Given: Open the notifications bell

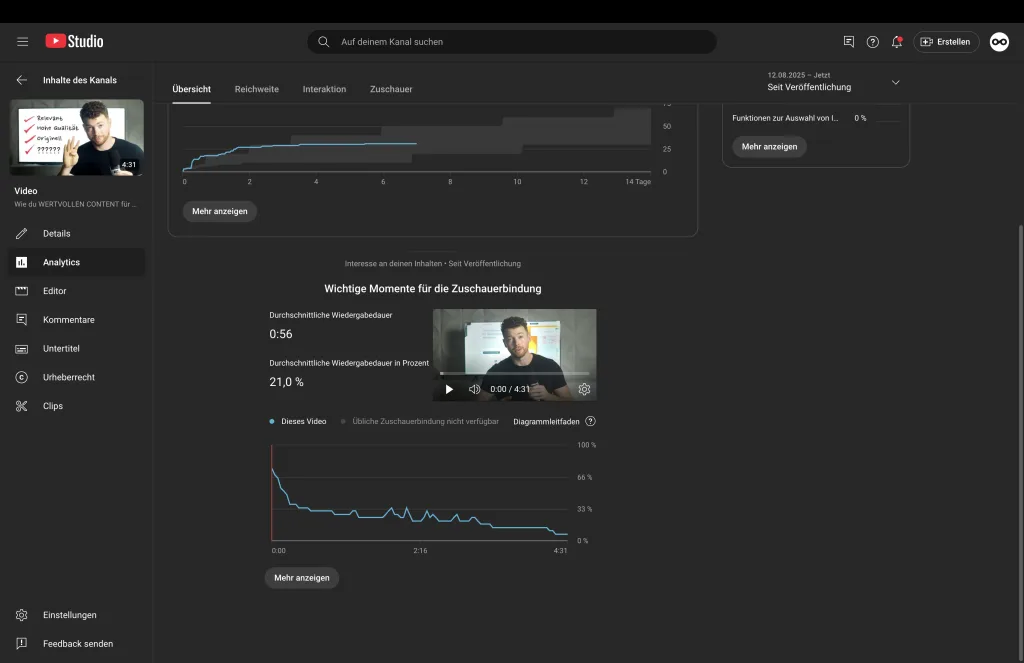Looking at the screenshot, I should click(x=897, y=42).
